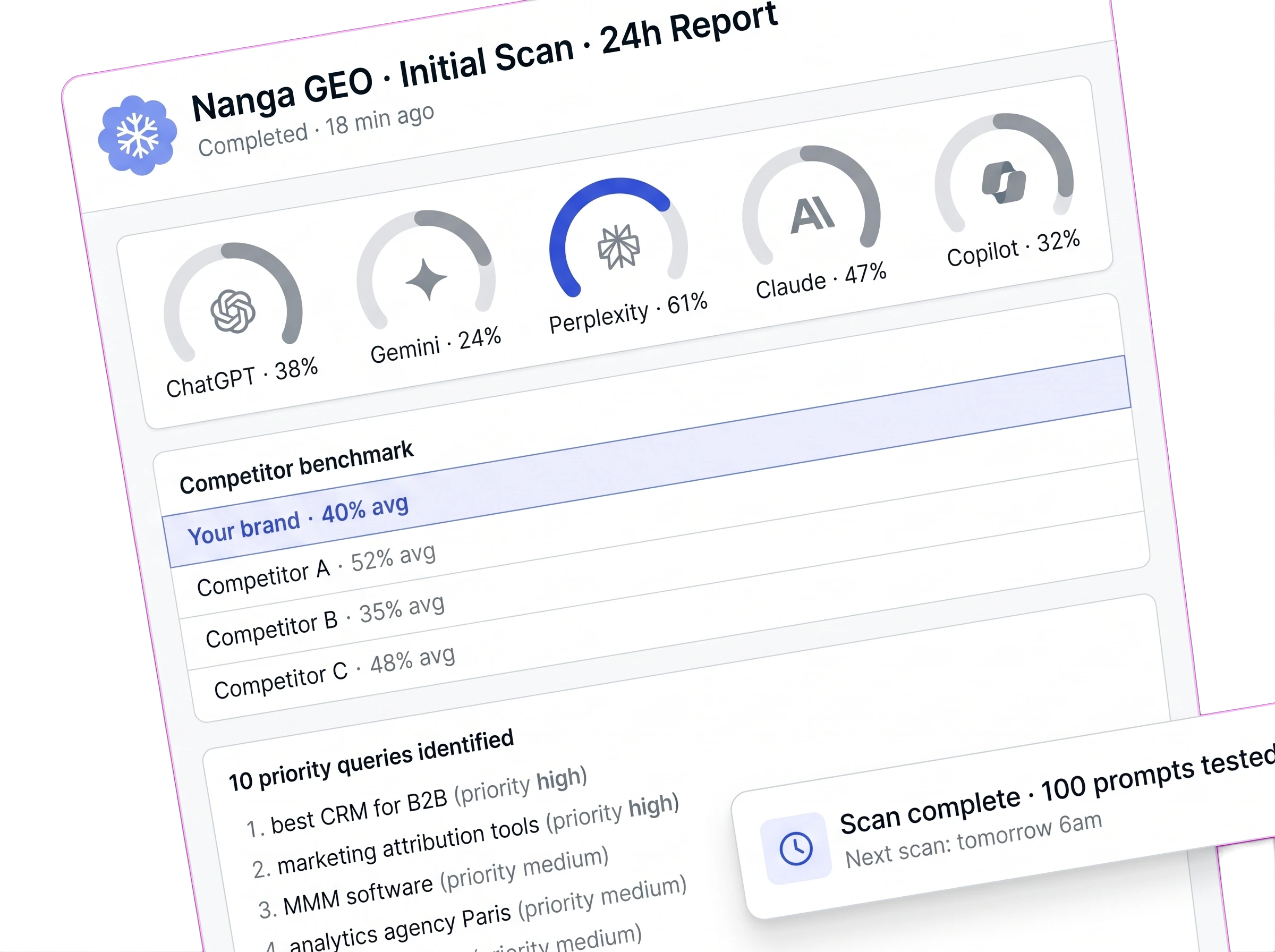Click the Competitor benchmark heading
The image size is (1275, 952).
(296, 467)
